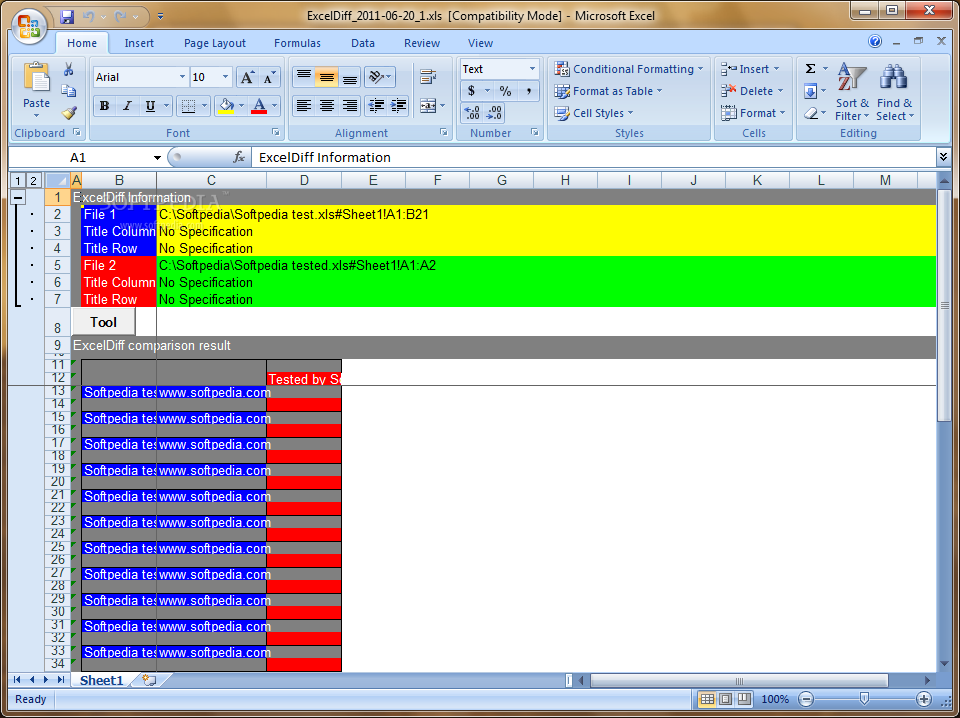Image resolution: width=960 pixels, height=718 pixels.
Task: Toggle Align Text Right
Action: click(350, 106)
